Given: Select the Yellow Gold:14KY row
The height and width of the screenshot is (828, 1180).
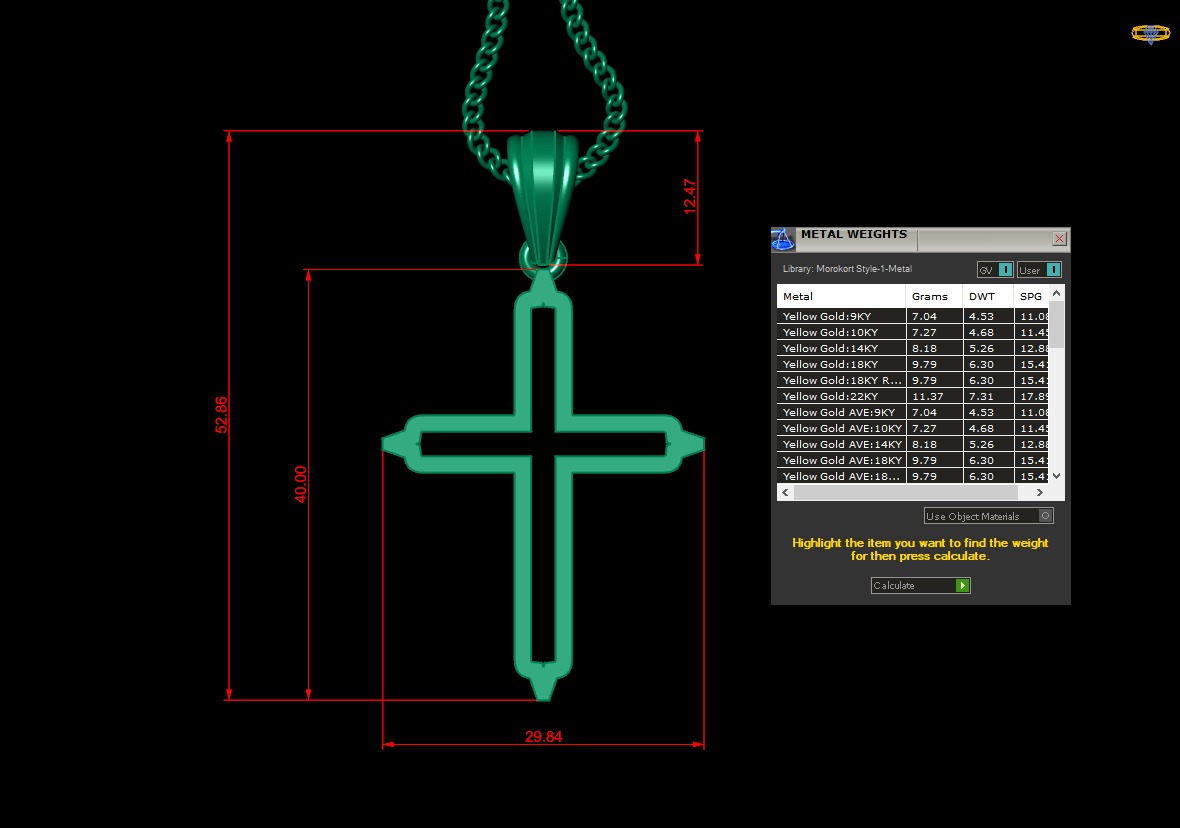Looking at the screenshot, I should (912, 348).
